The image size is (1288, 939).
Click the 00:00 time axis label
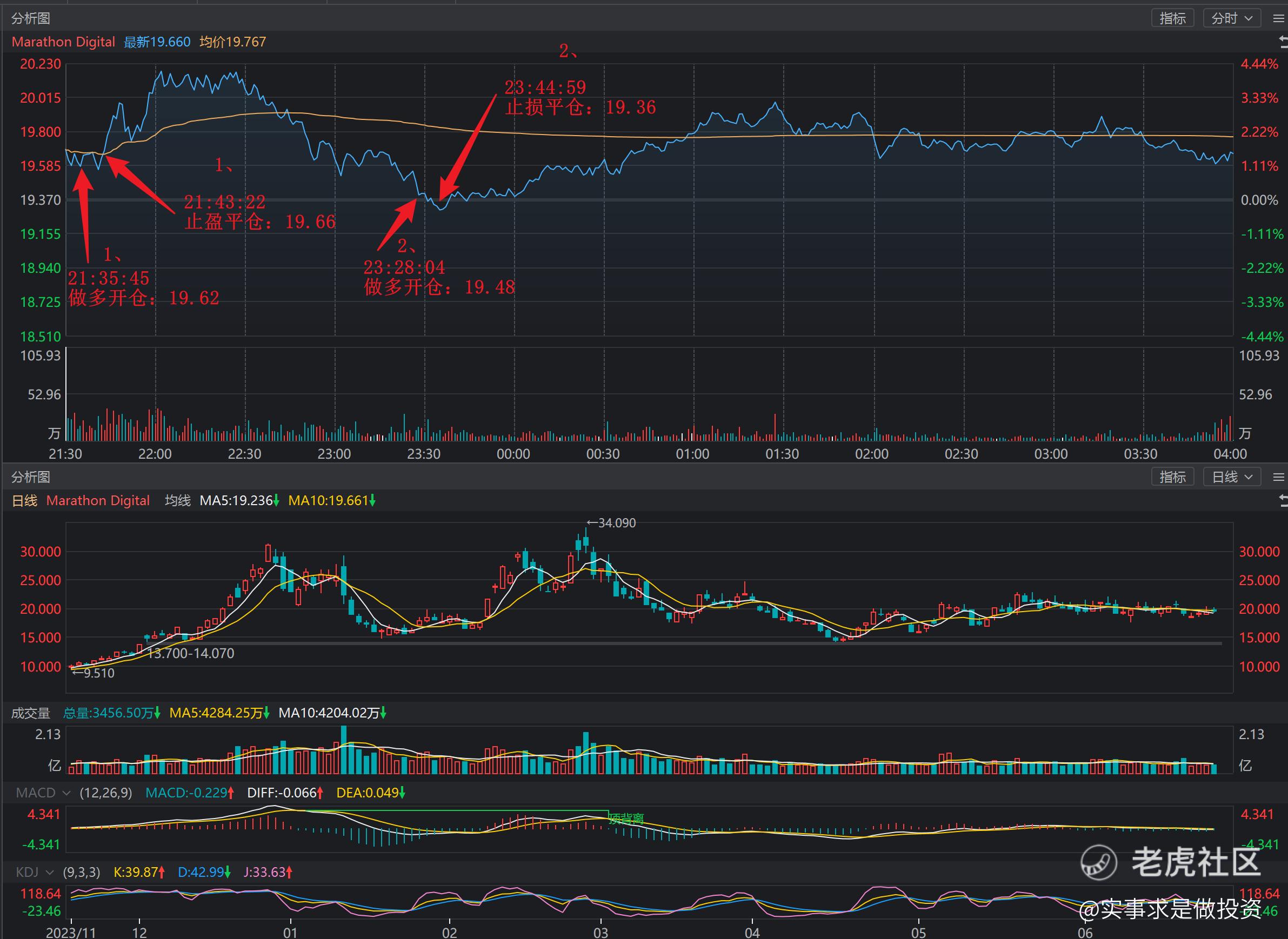click(513, 454)
